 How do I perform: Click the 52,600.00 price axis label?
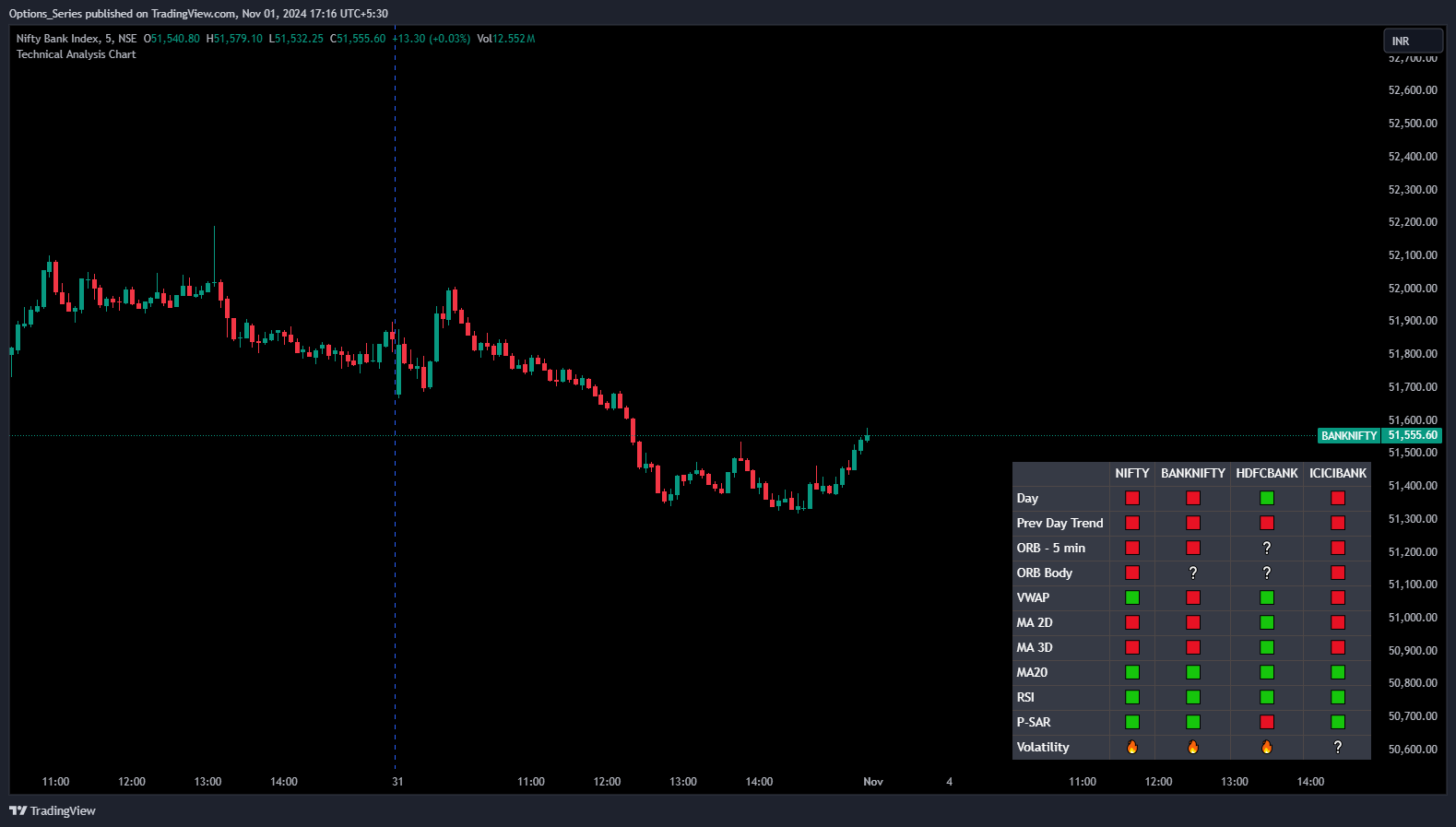1413,90
